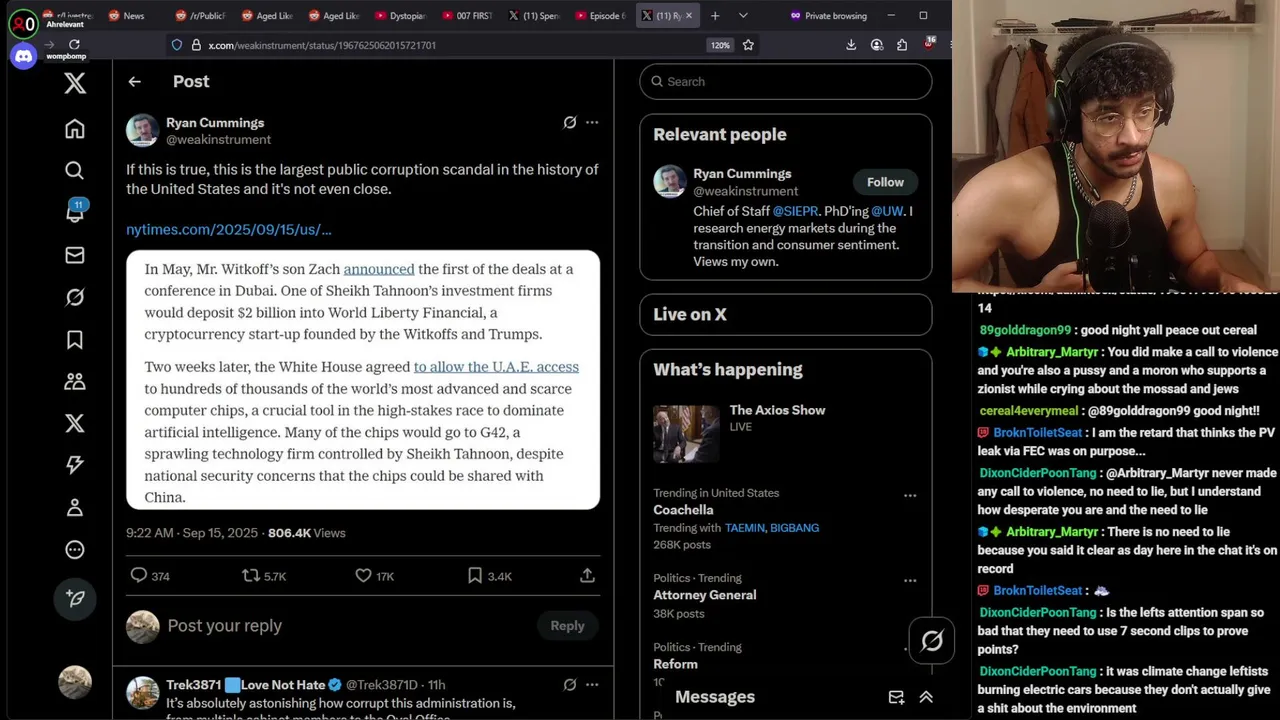The height and width of the screenshot is (720, 1280).
Task: Open Explore search icon in left sidebar
Action: pos(75,171)
